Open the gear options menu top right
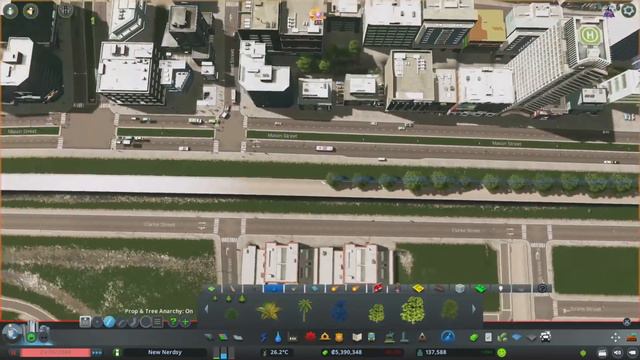This screenshot has width=640, height=360. [629, 11]
